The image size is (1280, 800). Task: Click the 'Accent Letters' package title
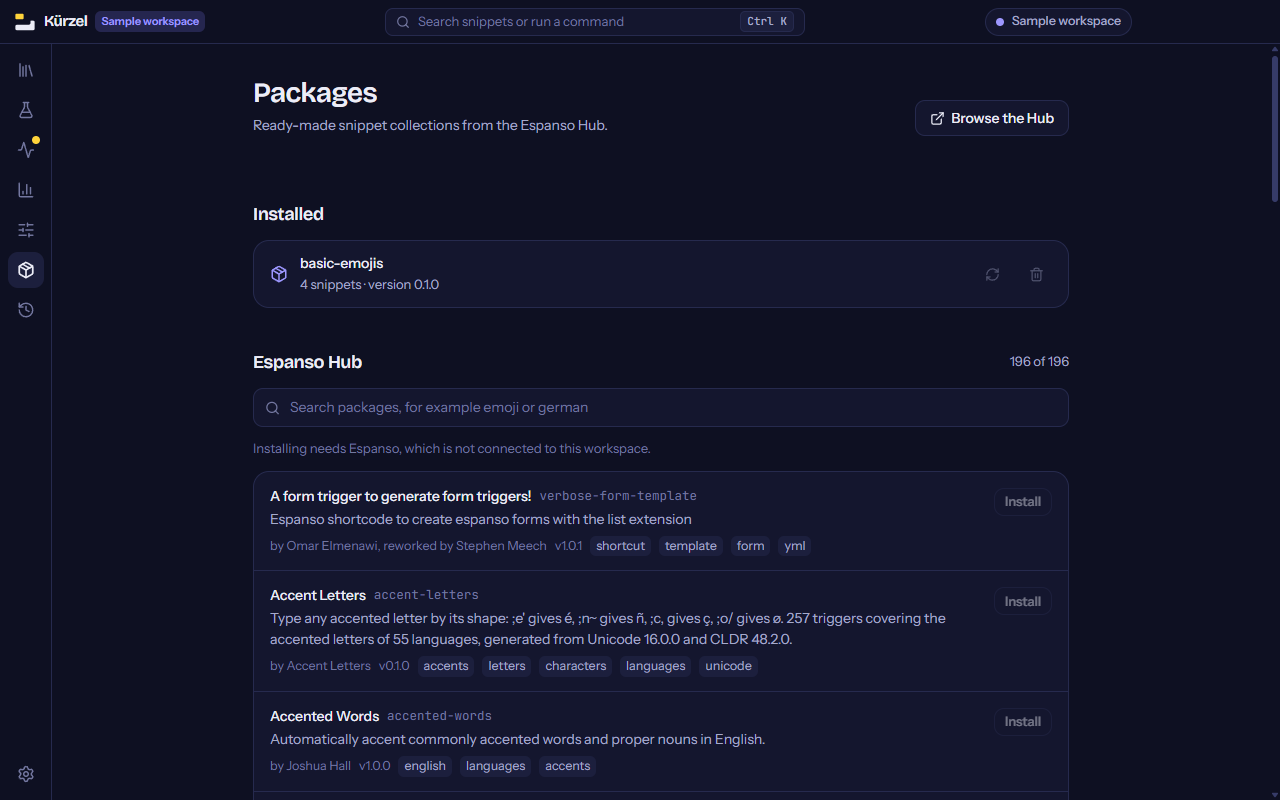point(318,595)
